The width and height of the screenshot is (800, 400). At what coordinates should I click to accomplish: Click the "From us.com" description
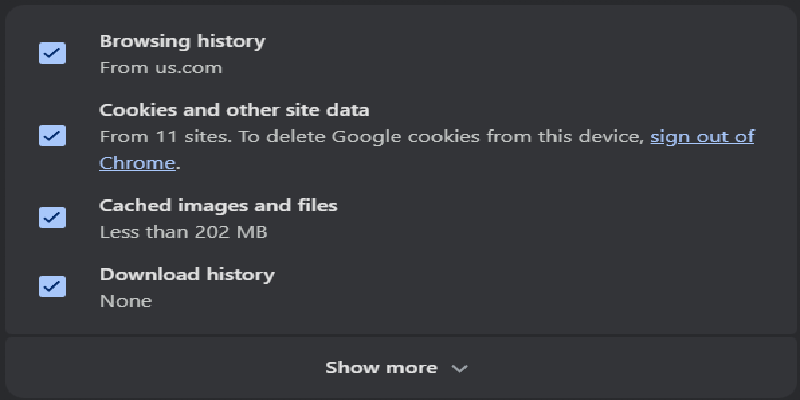click(x=161, y=68)
